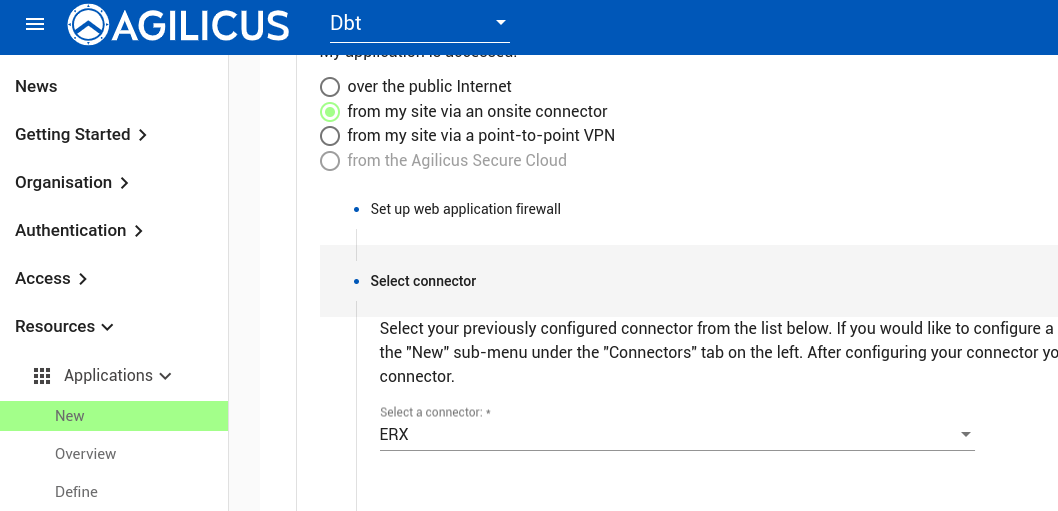Select 'from my site via an onsite connector'
1058x511 pixels.
(330, 112)
